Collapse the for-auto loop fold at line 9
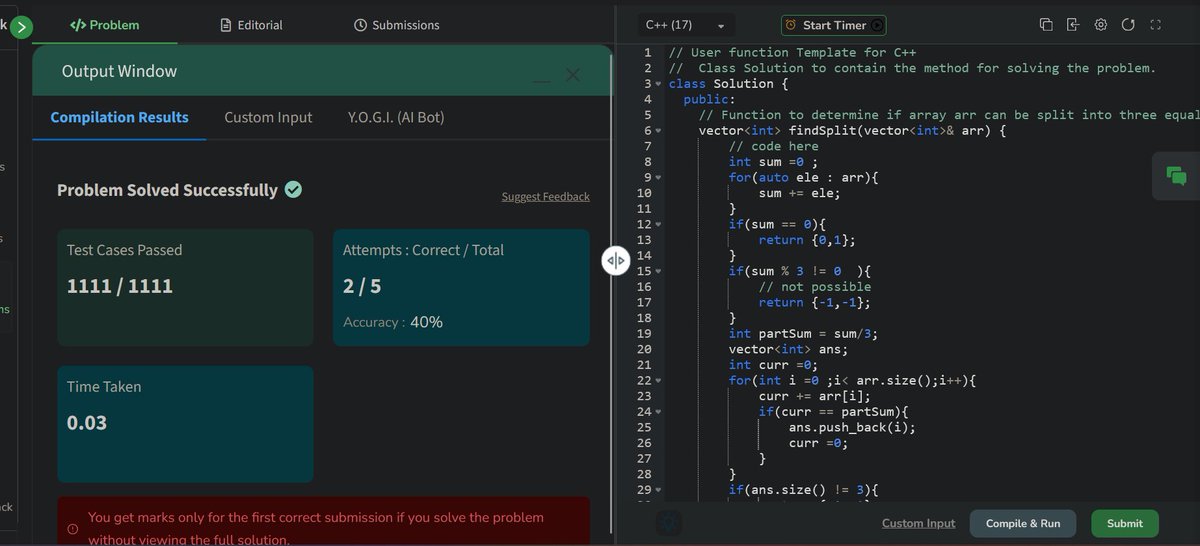 click(x=659, y=178)
